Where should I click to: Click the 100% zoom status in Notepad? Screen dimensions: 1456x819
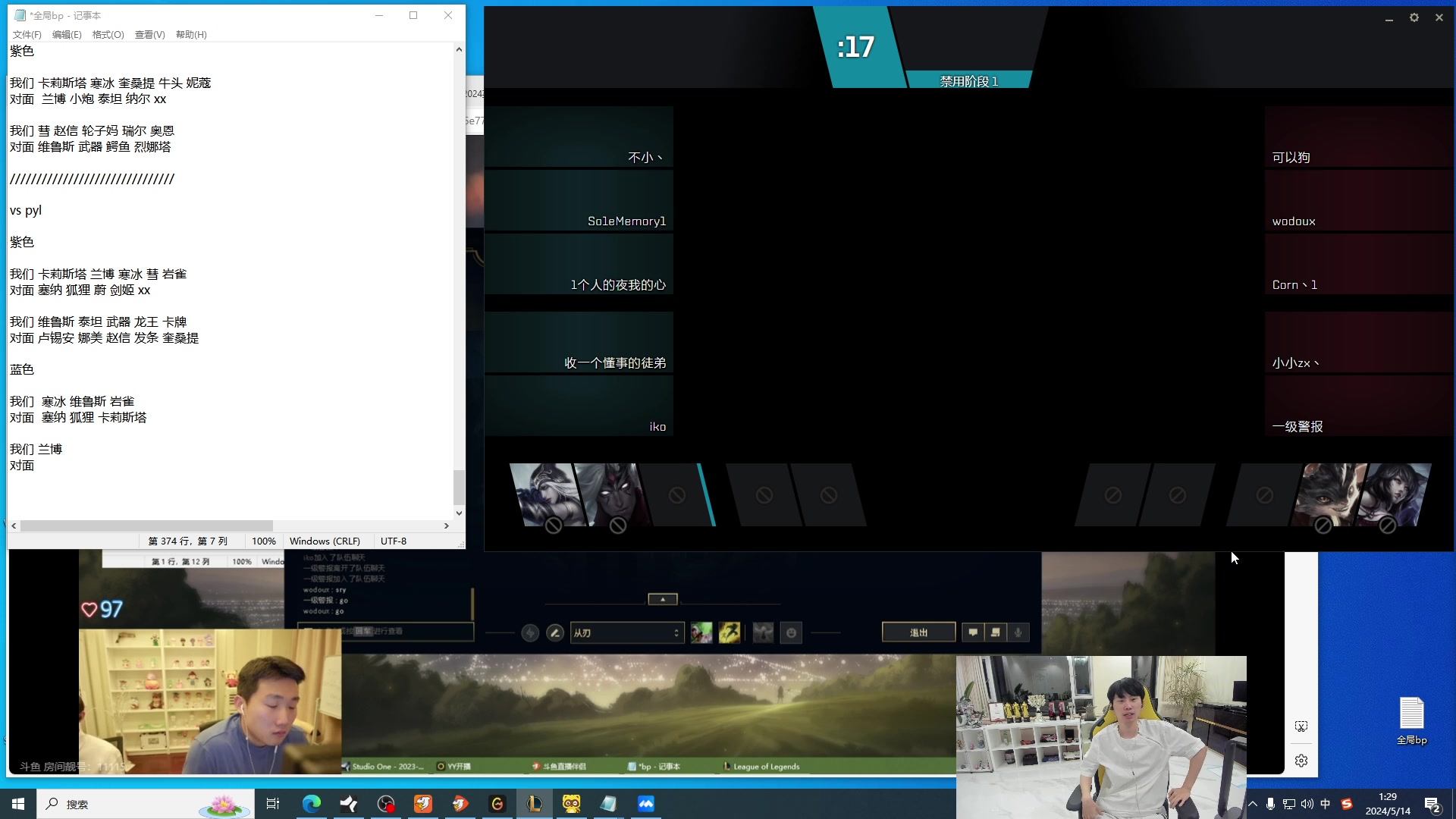click(x=264, y=541)
